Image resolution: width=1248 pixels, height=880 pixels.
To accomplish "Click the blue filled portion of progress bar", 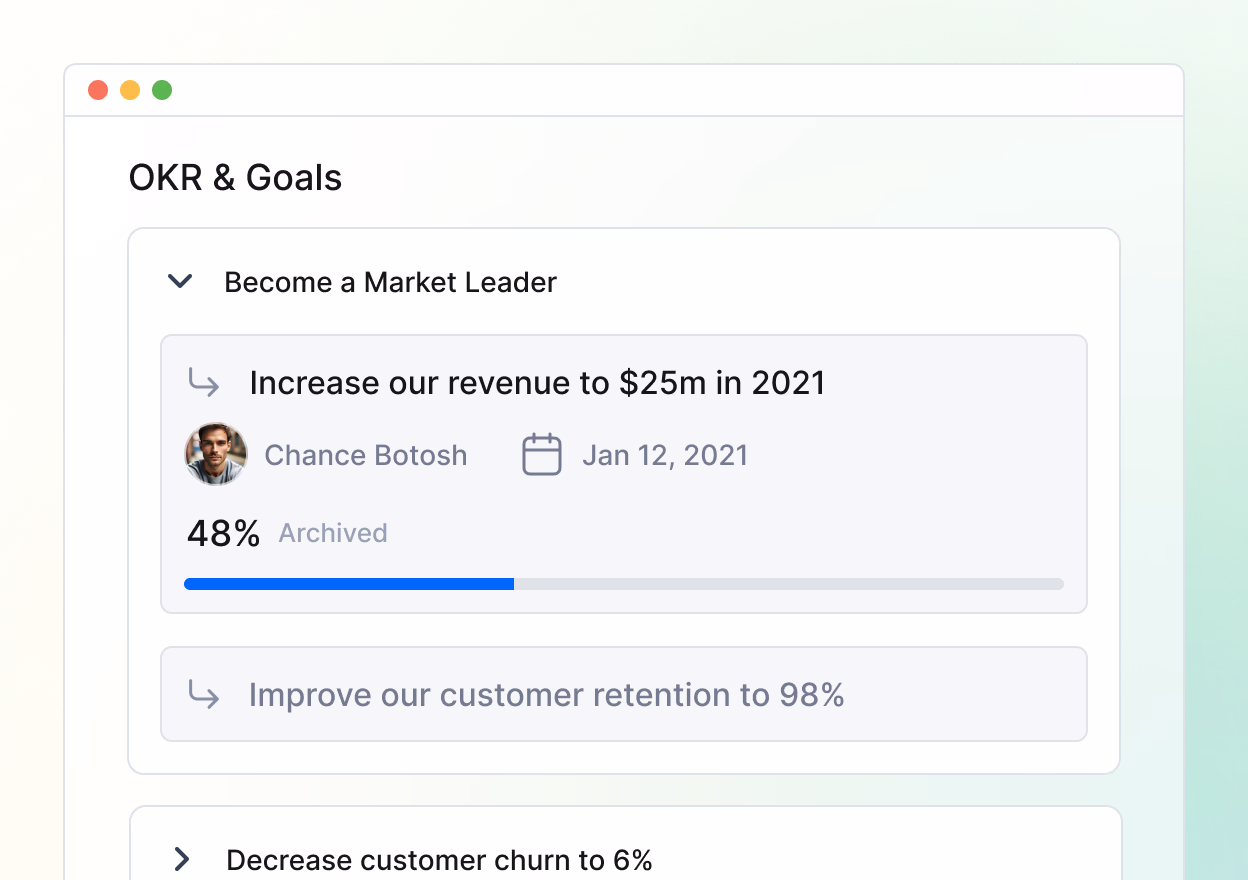I will click(349, 584).
